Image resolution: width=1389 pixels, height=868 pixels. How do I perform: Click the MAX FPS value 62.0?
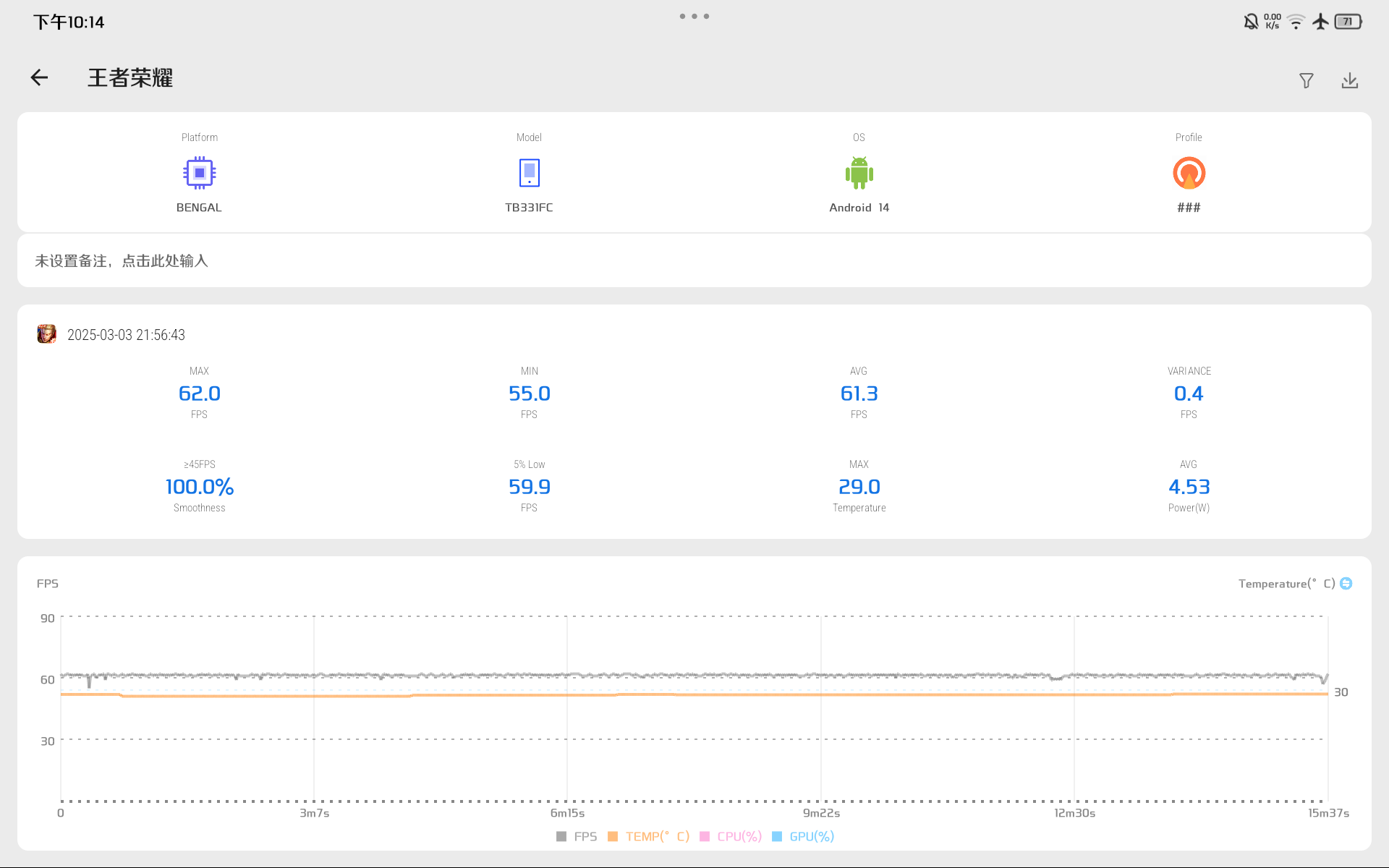tap(199, 393)
